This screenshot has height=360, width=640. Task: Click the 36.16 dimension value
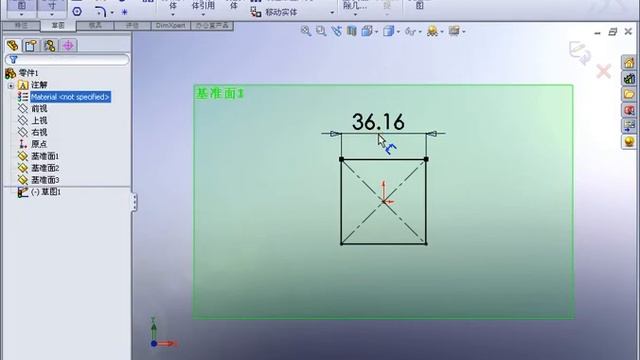pos(378,122)
